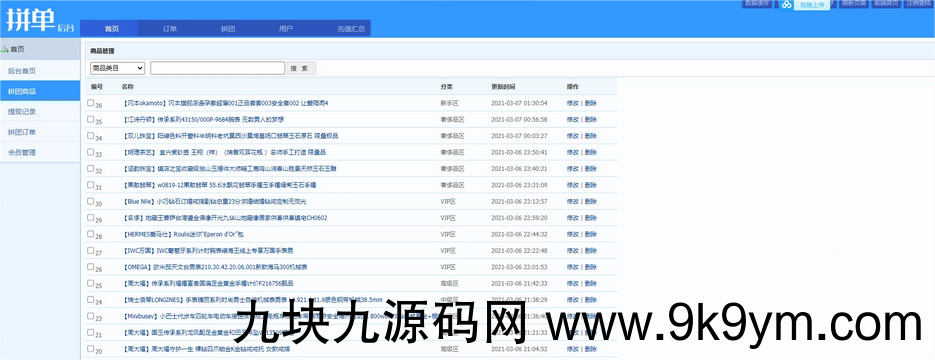Click the 名称 column header
The image size is (935, 360).
(x=128, y=86)
